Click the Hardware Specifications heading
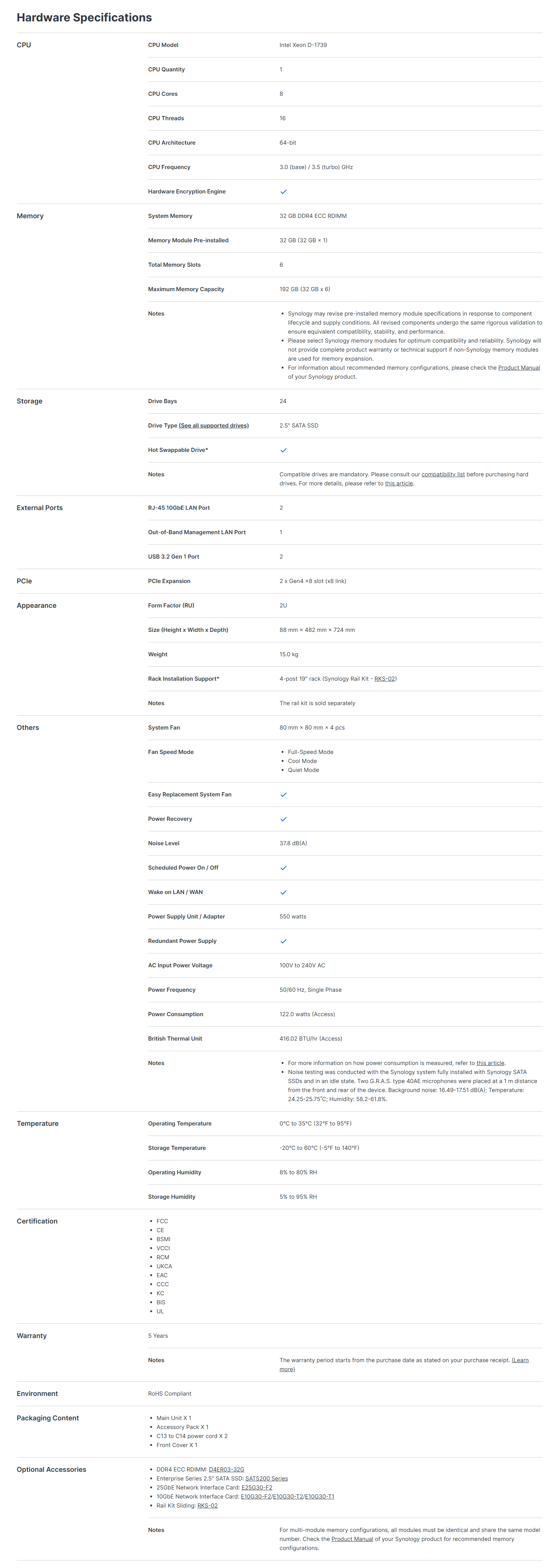Image resolution: width=558 pixels, height=1568 pixels. coord(84,18)
